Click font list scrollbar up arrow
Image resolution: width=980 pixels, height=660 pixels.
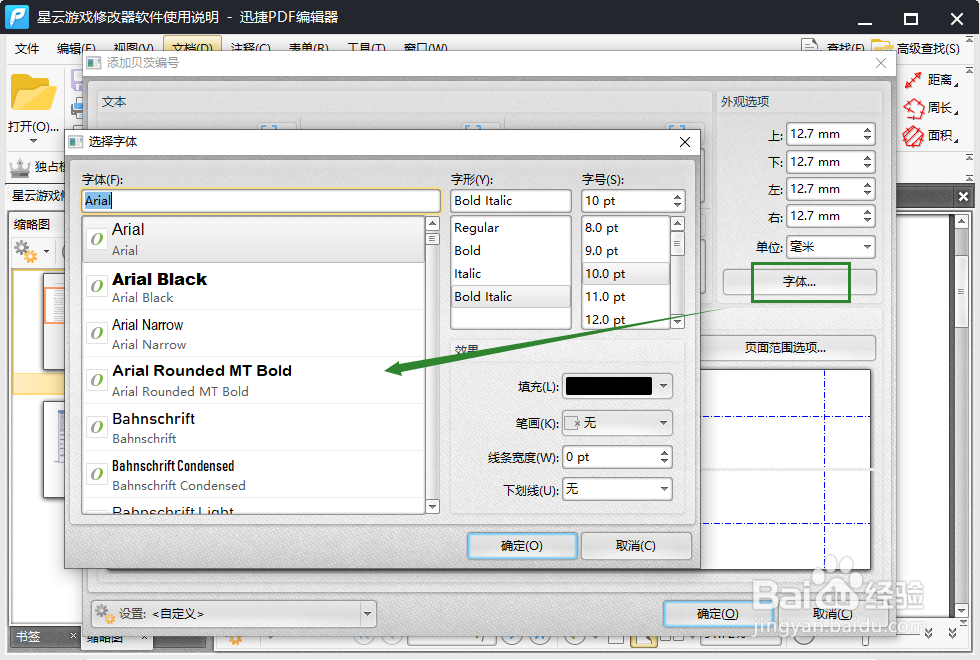(x=432, y=224)
